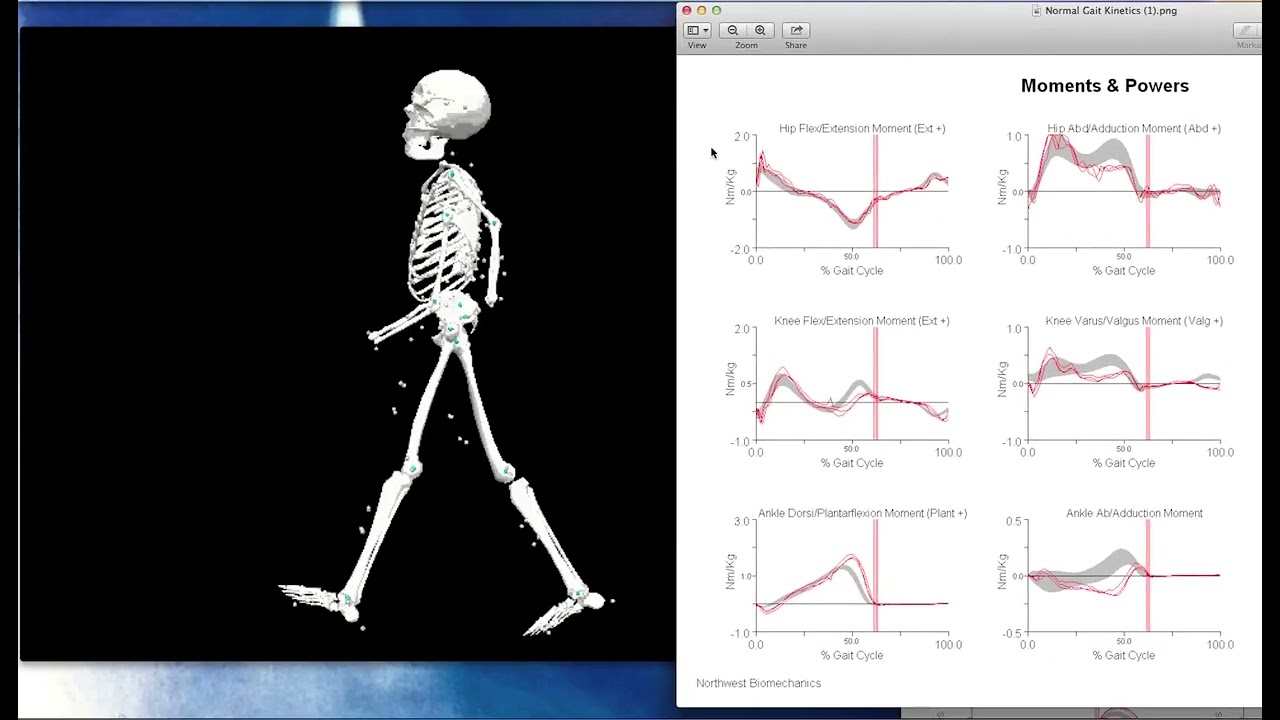The width and height of the screenshot is (1280, 720).
Task: Click the zoom in magnifier button
Action: click(760, 30)
